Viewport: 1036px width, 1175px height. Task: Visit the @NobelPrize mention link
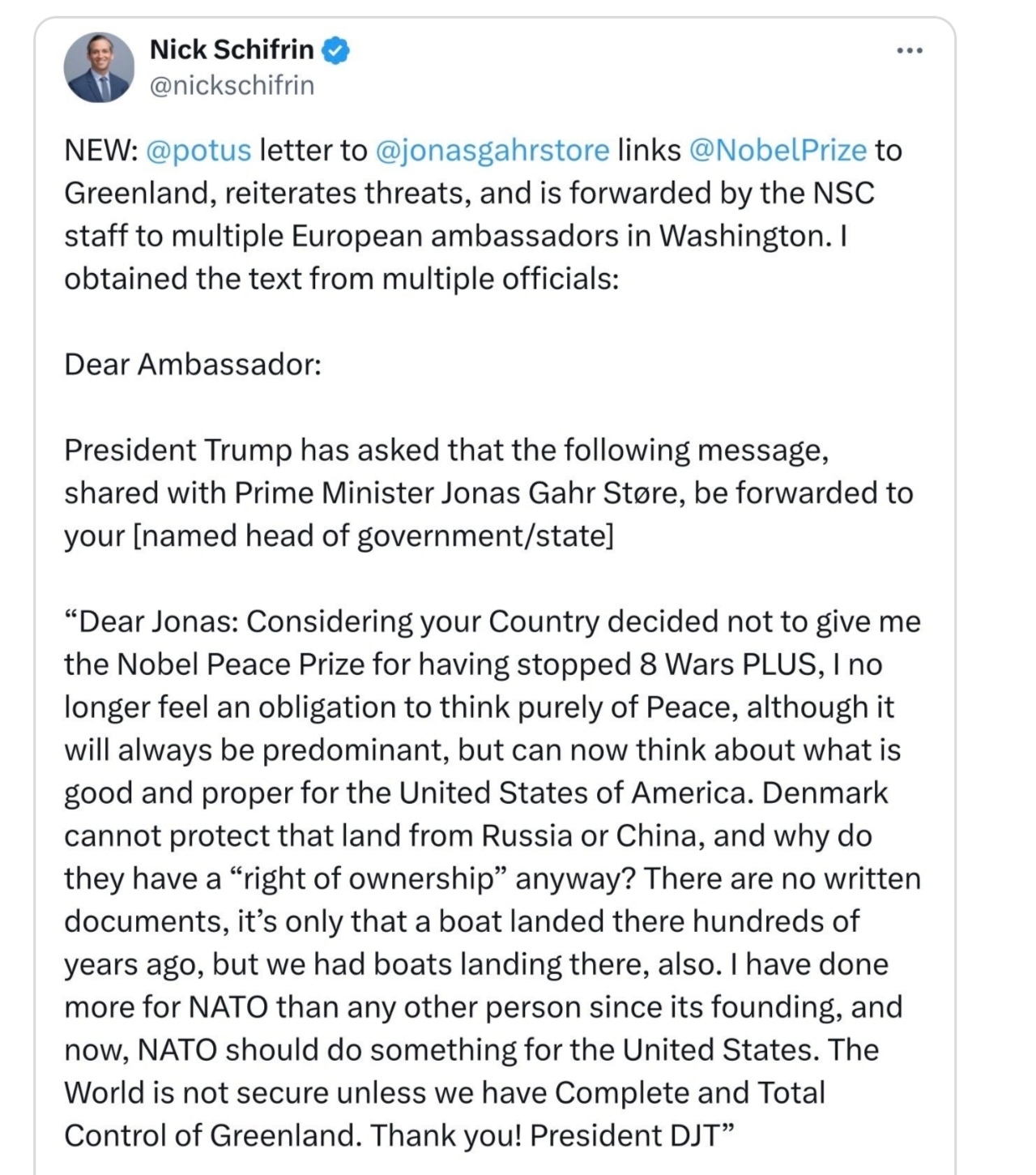pos(778,151)
